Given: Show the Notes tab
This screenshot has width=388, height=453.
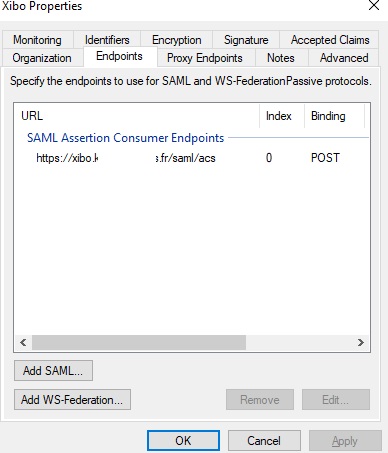Looking at the screenshot, I should (x=281, y=58).
